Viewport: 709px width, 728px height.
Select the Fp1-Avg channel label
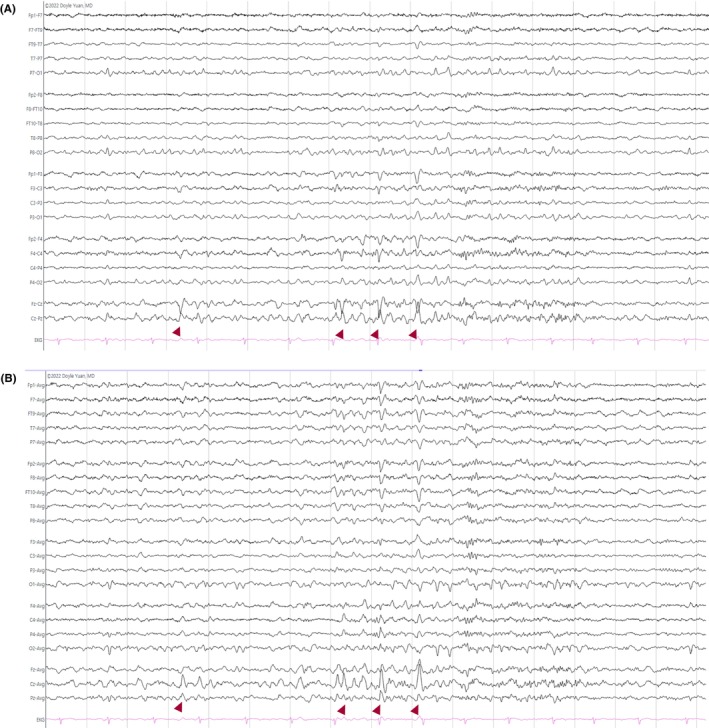[x=36, y=385]
